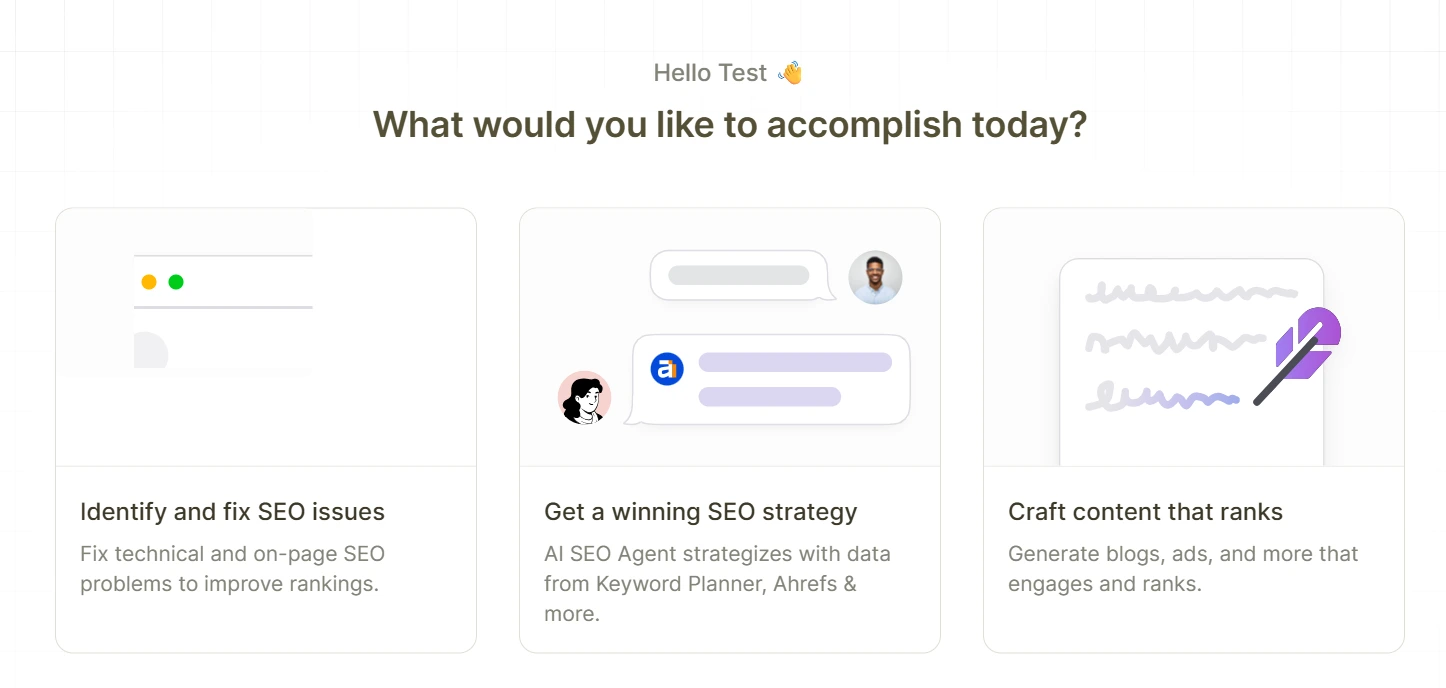Screen dimensions: 1446x688
Task: Click the waving hand emoji
Action: 790,73
